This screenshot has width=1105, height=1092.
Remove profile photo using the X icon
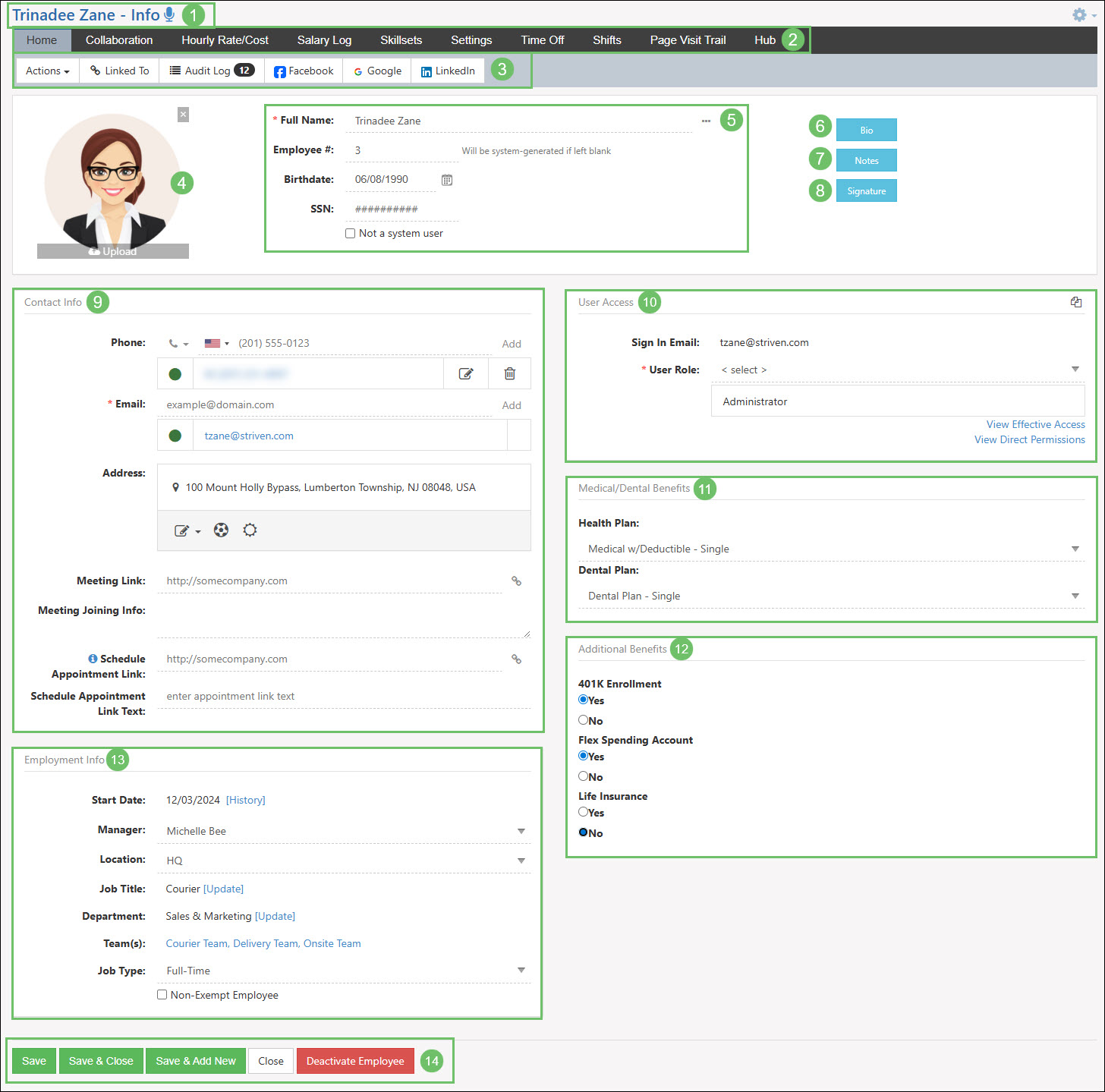point(183,115)
